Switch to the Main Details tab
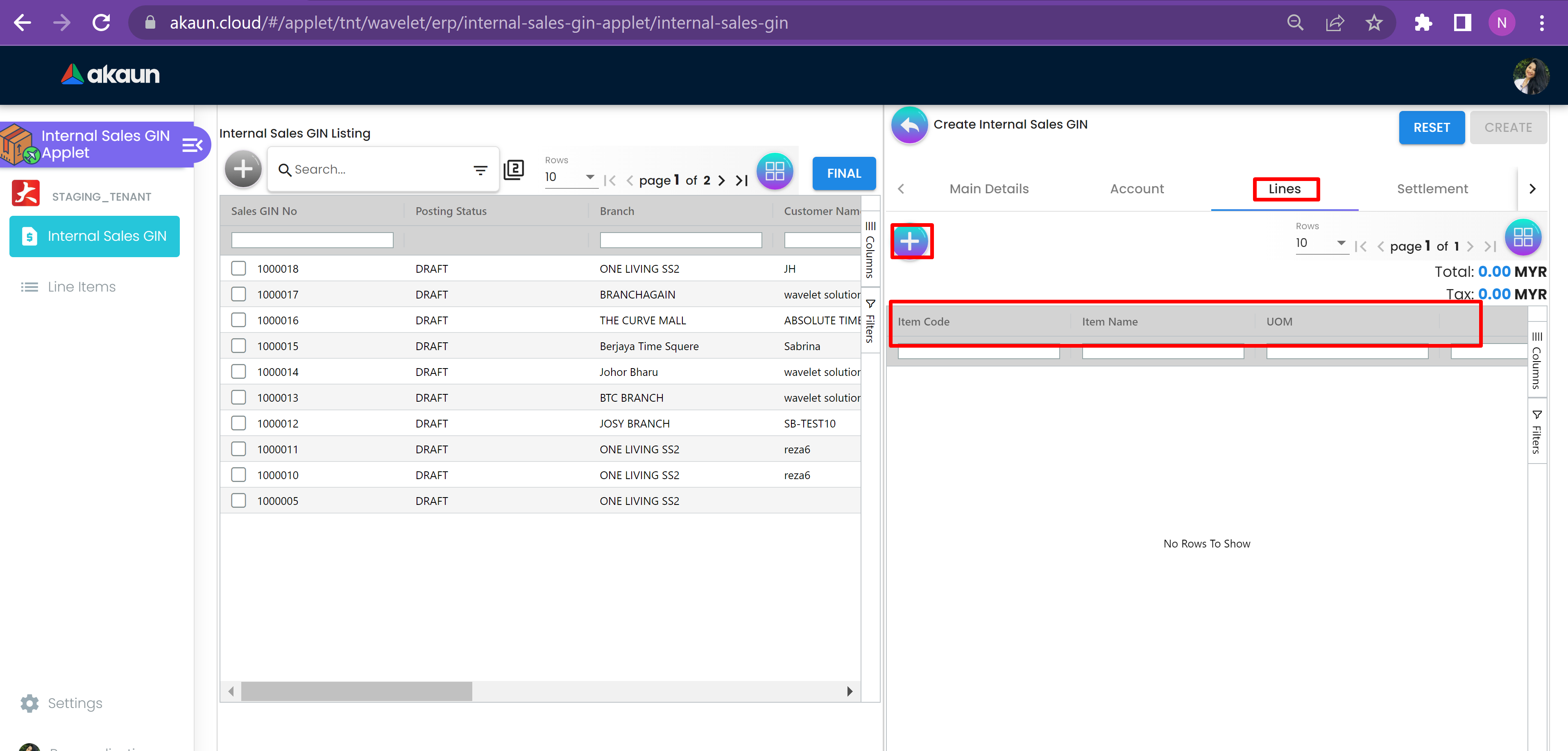 988,189
